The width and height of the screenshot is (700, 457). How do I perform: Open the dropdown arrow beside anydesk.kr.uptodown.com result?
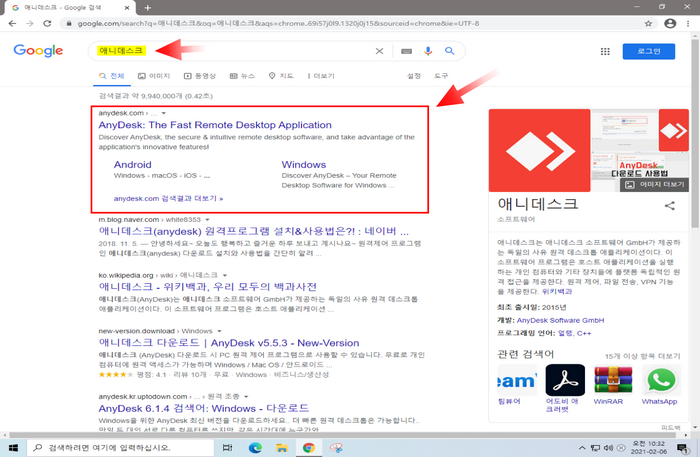(x=246, y=397)
